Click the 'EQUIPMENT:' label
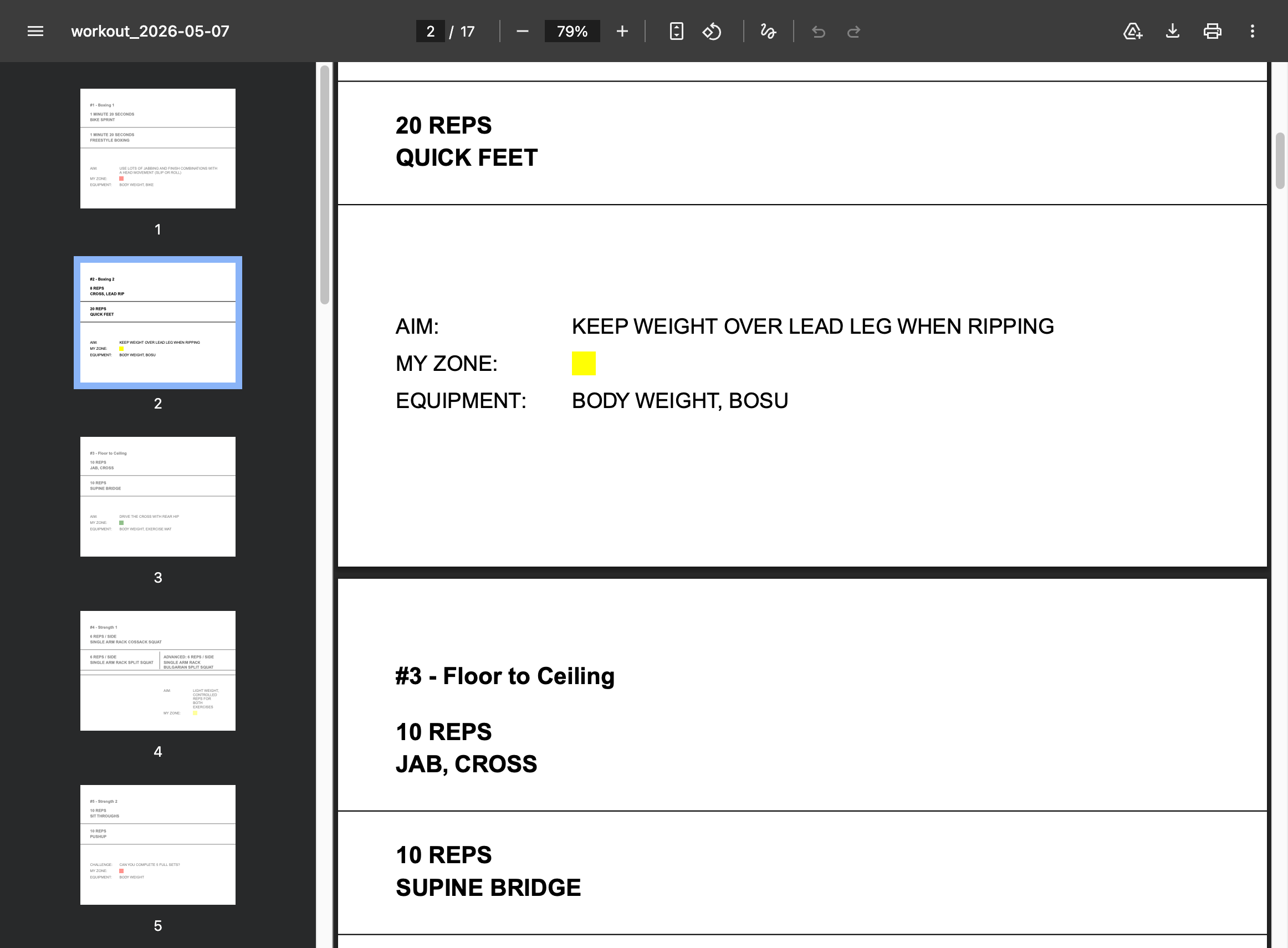 click(x=461, y=401)
